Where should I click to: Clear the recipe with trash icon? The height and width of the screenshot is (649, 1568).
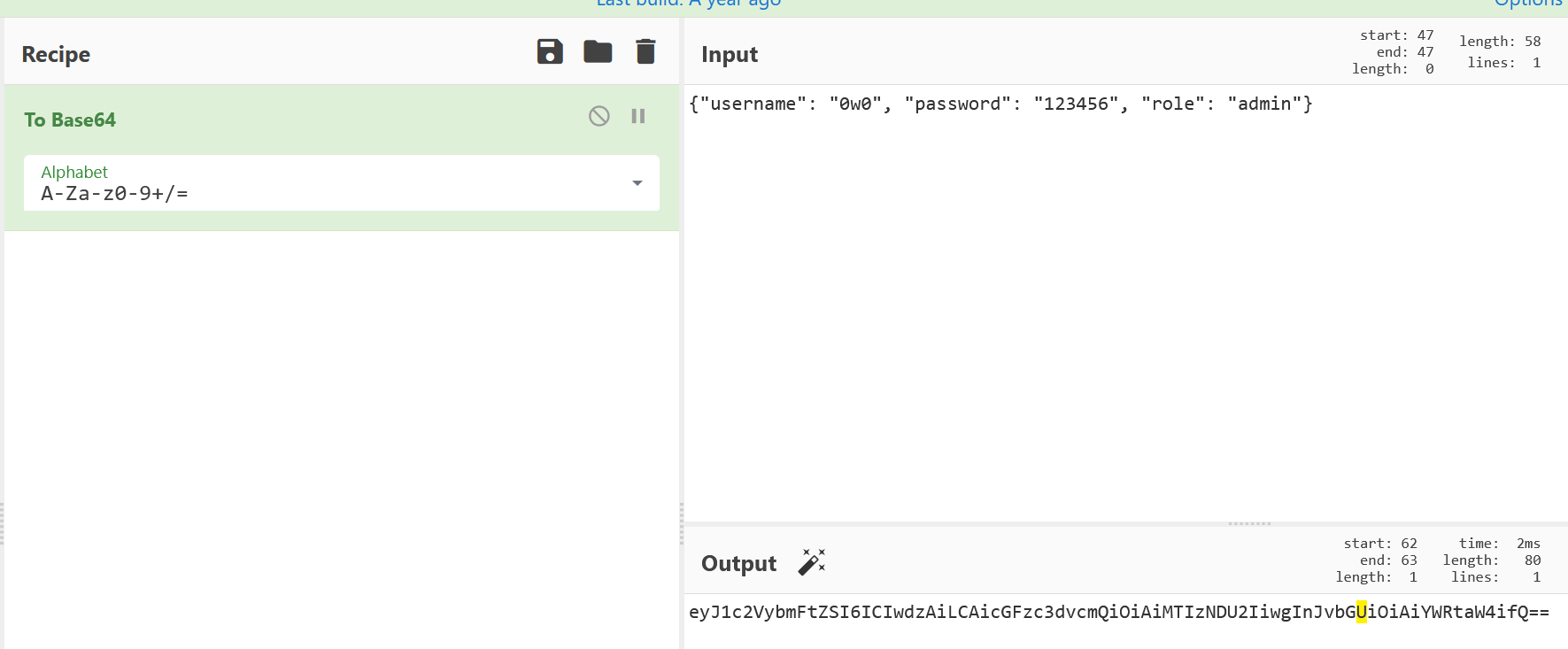[645, 51]
